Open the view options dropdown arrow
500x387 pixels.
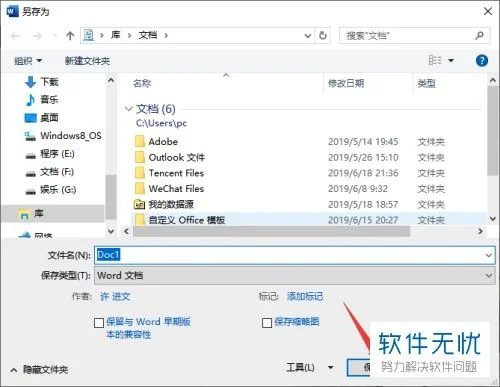[451, 60]
